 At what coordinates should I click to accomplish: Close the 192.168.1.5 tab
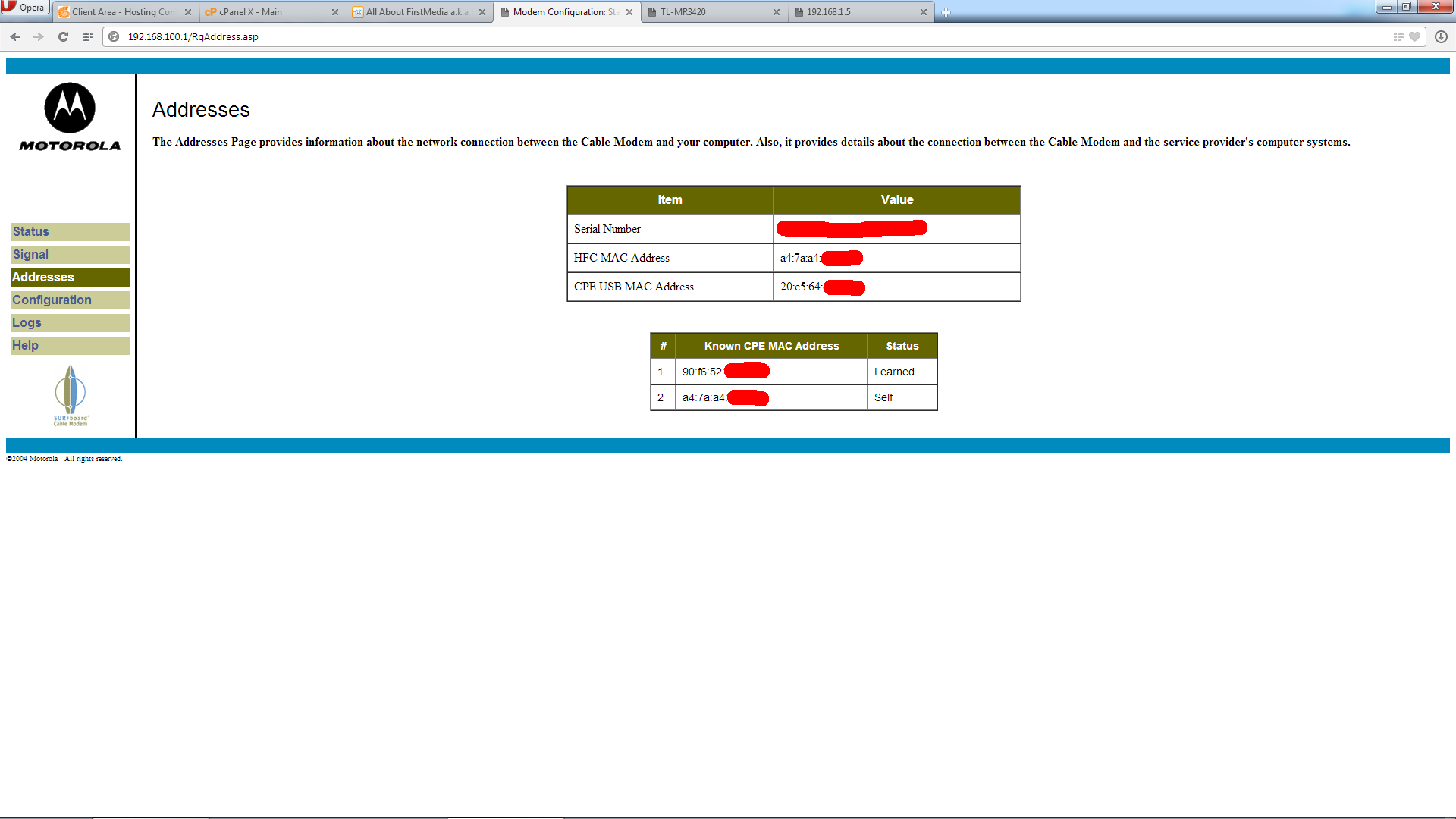(x=923, y=12)
